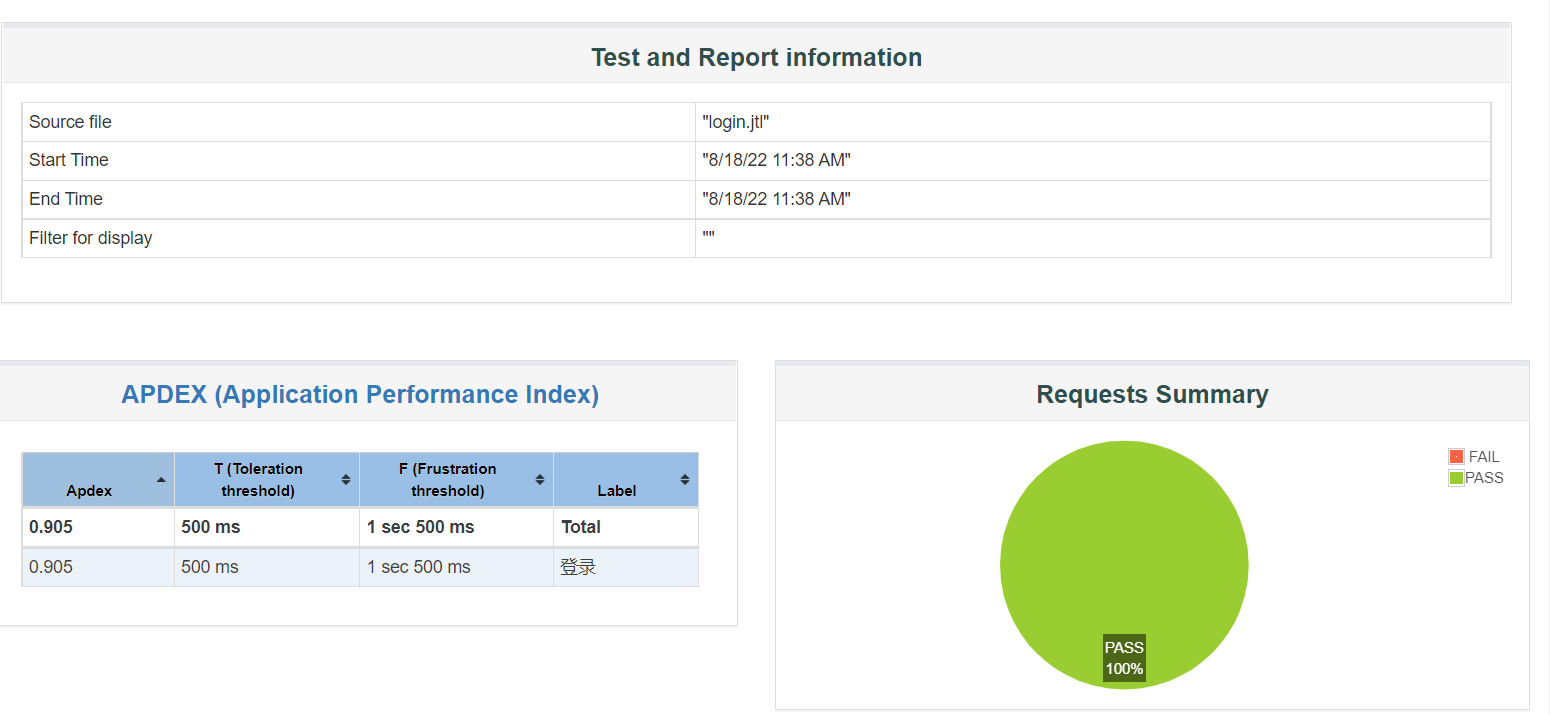1550x715 pixels.
Task: Click the "login.jtl" source file value
Action: (x=735, y=122)
